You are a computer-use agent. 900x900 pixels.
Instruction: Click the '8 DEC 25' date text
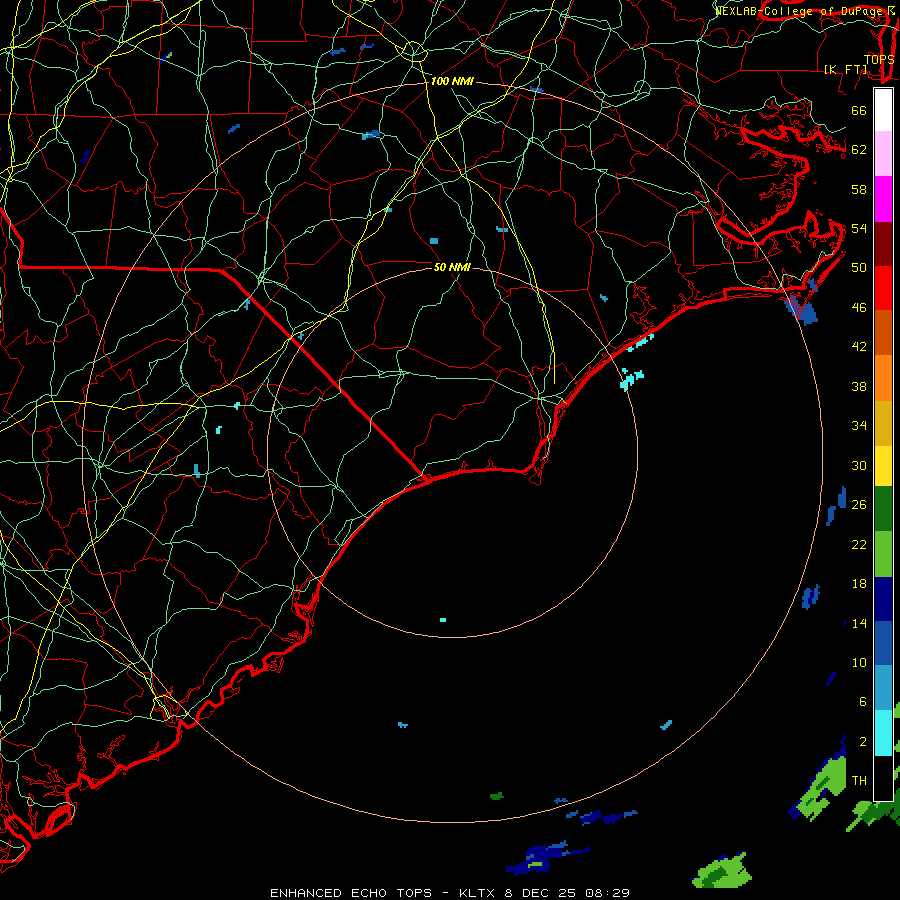pos(540,893)
